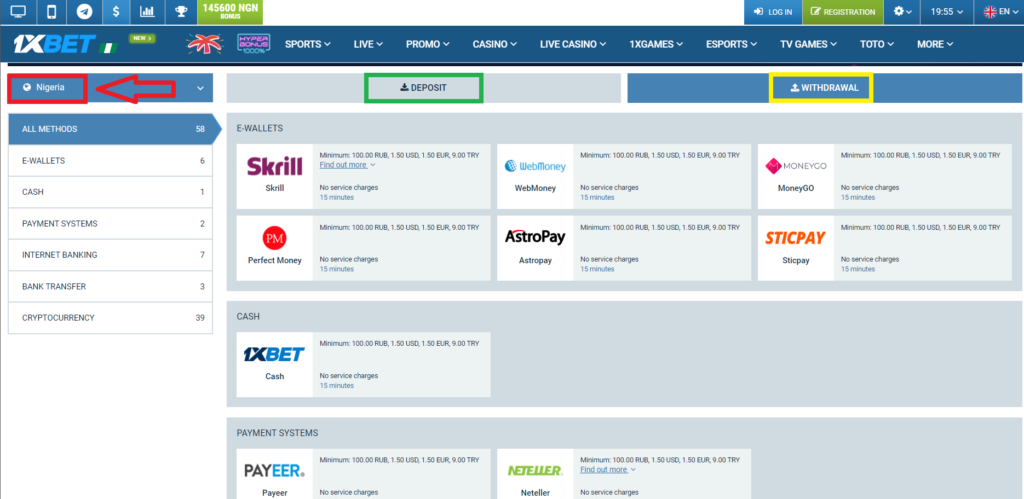This screenshot has width=1024, height=499.
Task: Open the mobile phone app icon
Action: point(52,12)
